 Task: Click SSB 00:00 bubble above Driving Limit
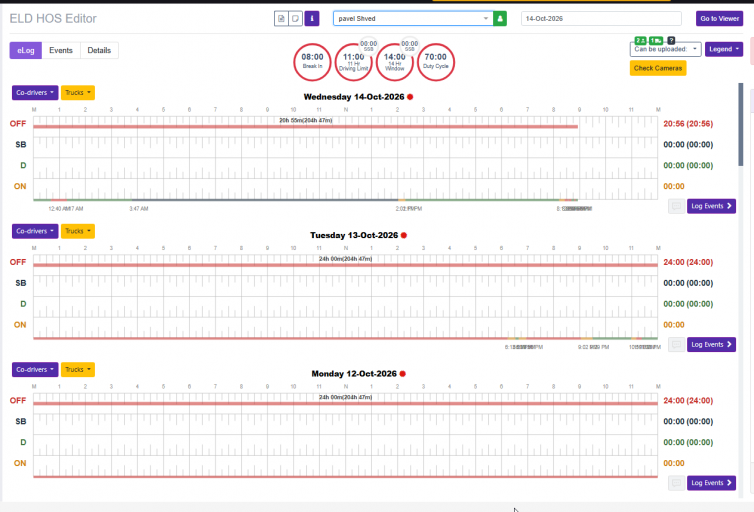[369, 46]
